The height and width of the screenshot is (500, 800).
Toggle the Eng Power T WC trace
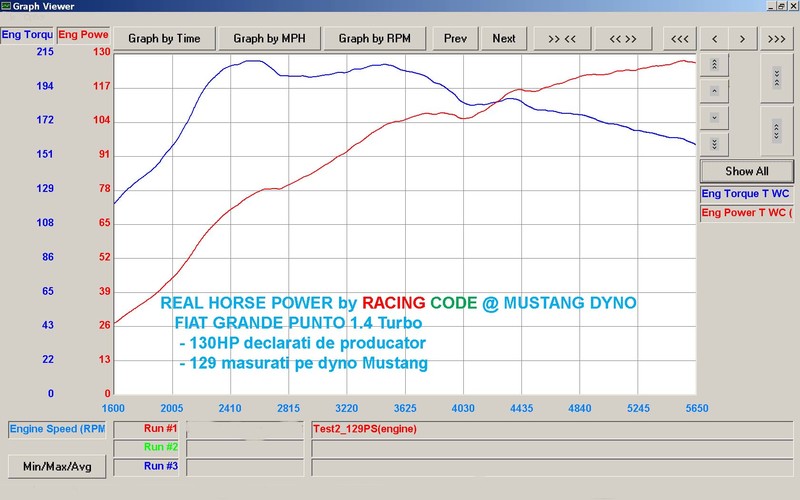(746, 213)
